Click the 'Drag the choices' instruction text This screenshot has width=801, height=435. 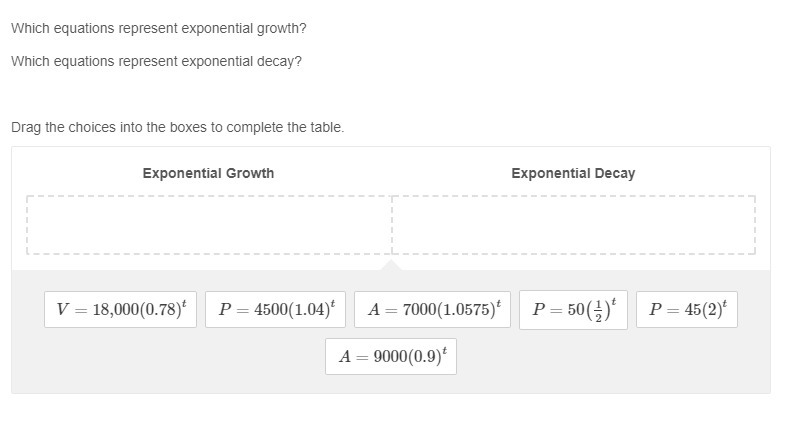(177, 127)
